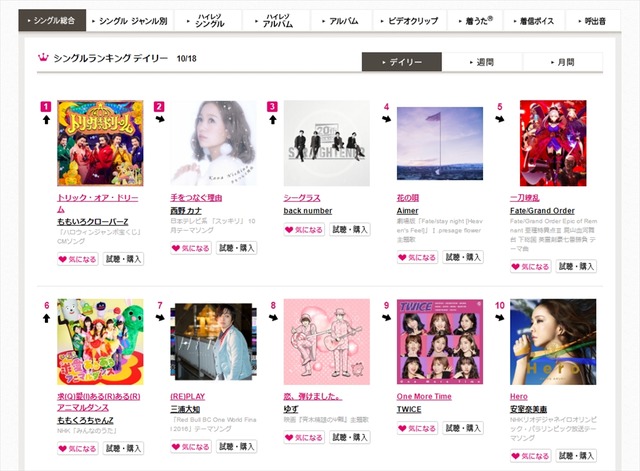The image size is (640, 471).
Task: Switch to the 月間 ranking tab
Action: tap(562, 62)
